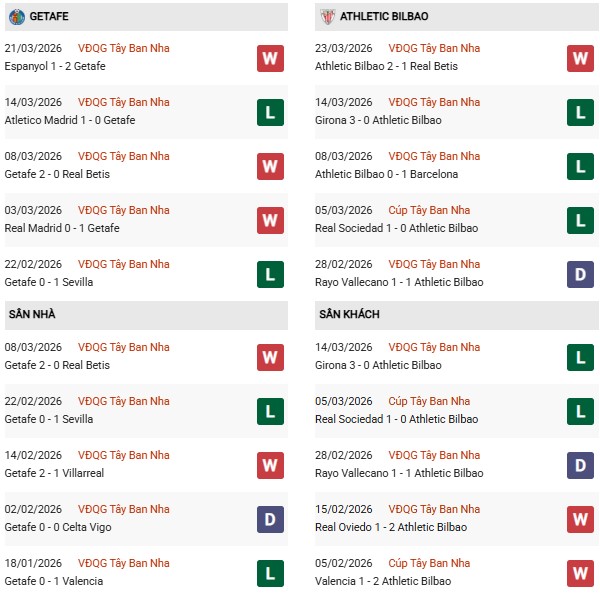Screen dimensions: 600x593
Task: Click the W badge for Real Madrid 0 - 1 Getafe
Action: (270, 220)
